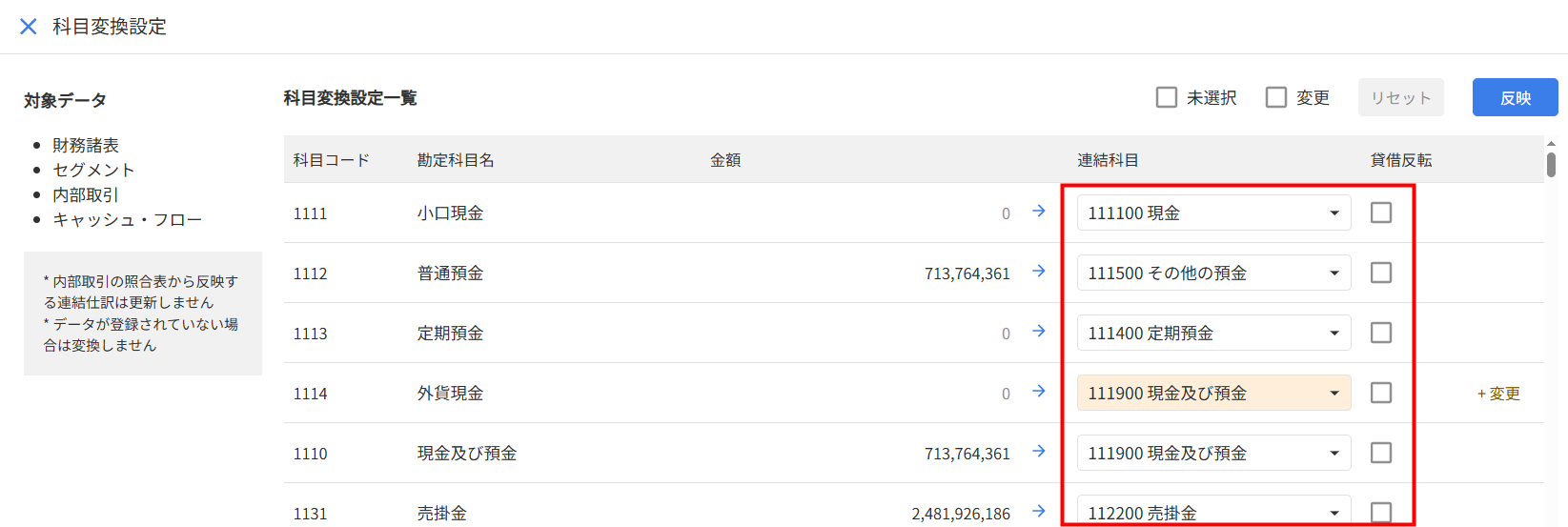Check 貸借反転 for the 普通預金 row
The image size is (1568, 527).
click(x=1381, y=273)
